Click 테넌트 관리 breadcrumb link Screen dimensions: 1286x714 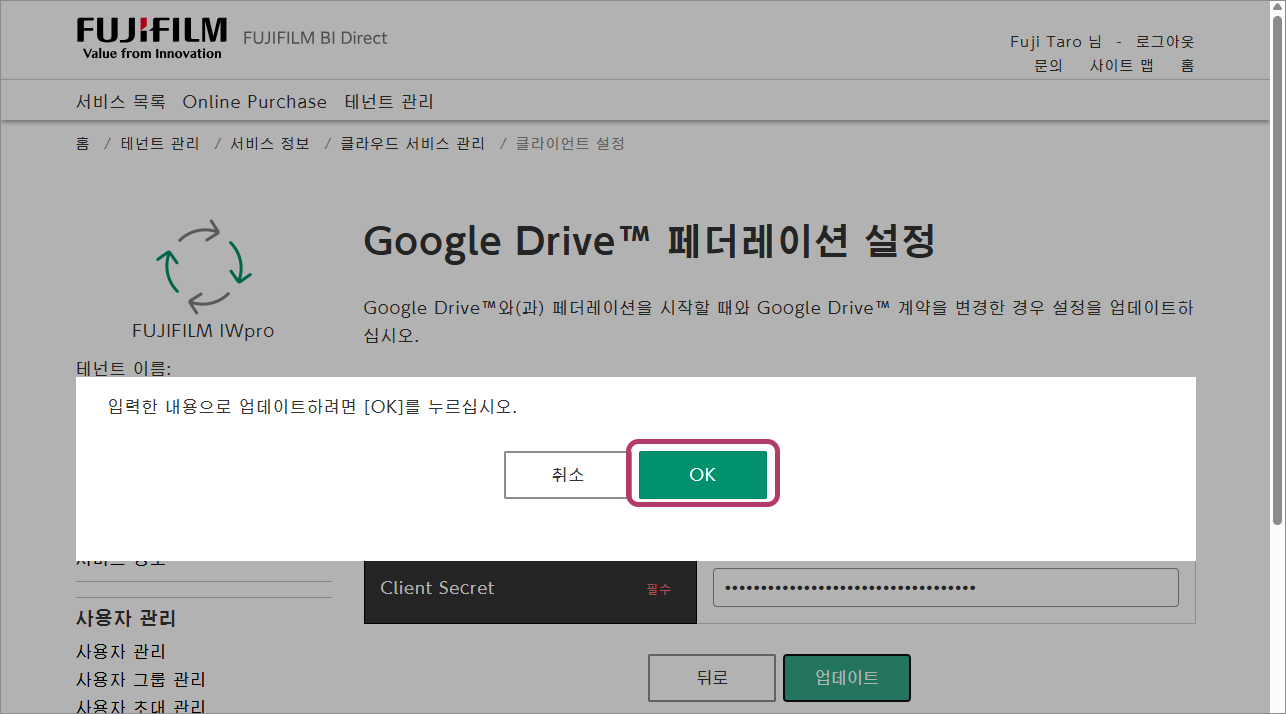click(160, 144)
